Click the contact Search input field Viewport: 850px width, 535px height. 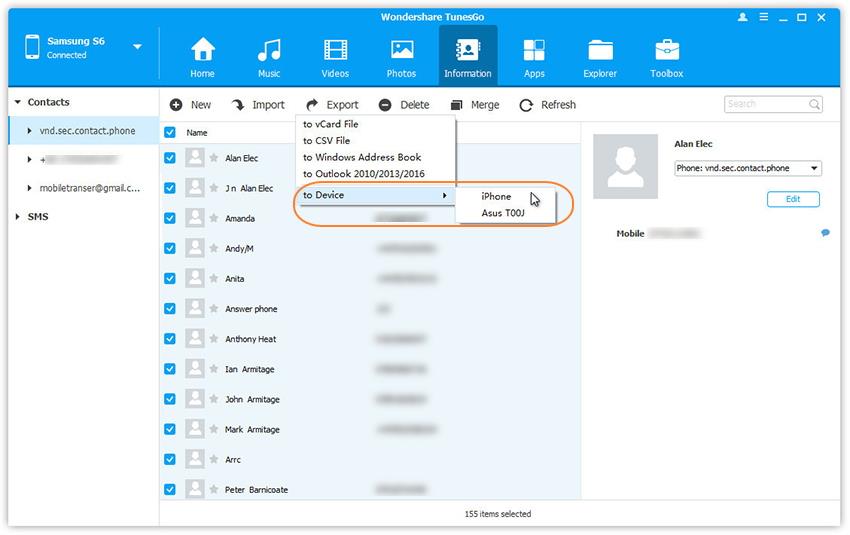765,104
